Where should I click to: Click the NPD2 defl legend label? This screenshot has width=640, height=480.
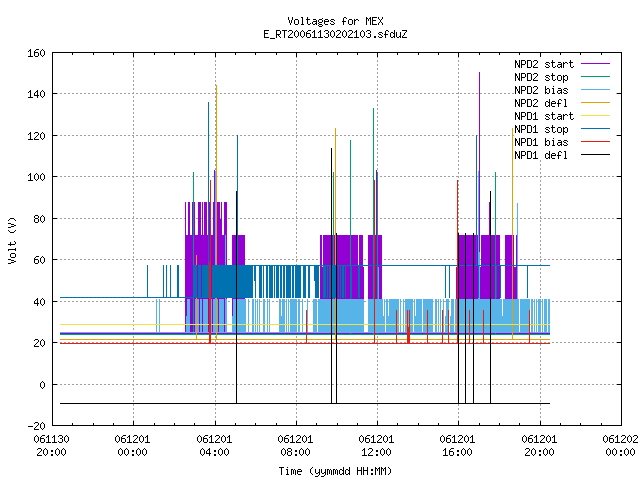pyautogui.click(x=541, y=103)
